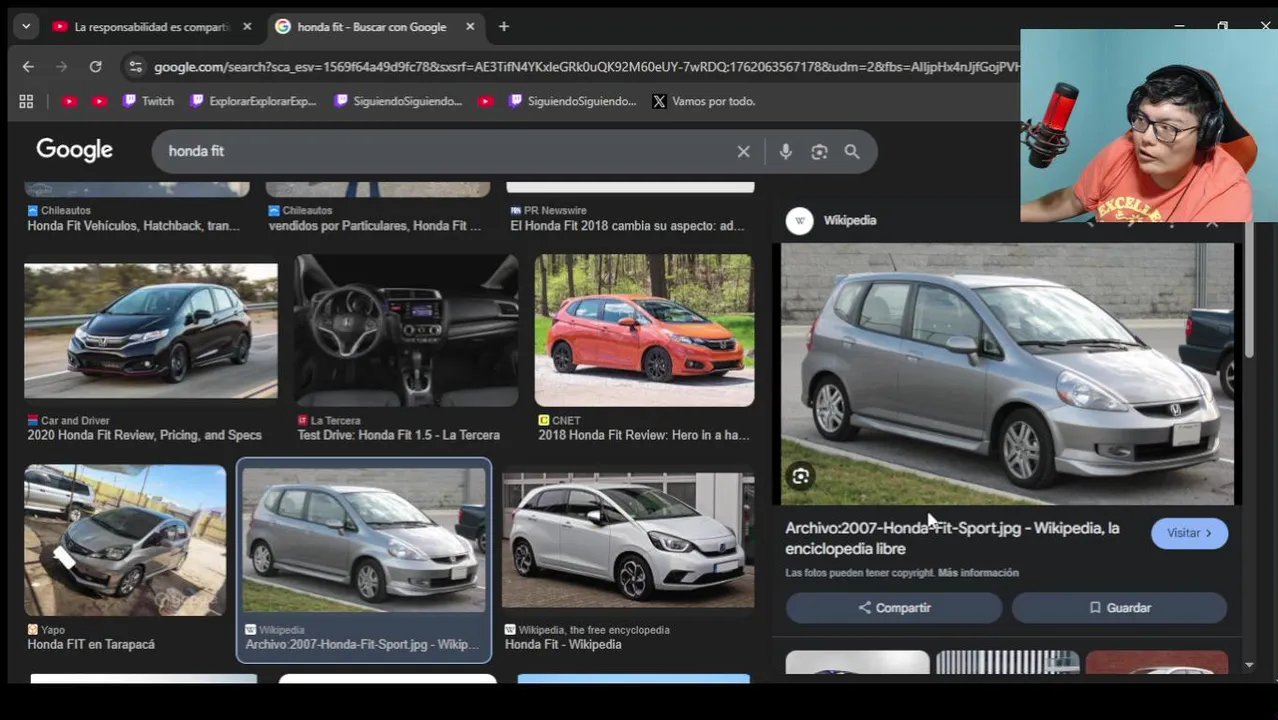Click Wikipedia source icon in preview panel

pos(799,221)
